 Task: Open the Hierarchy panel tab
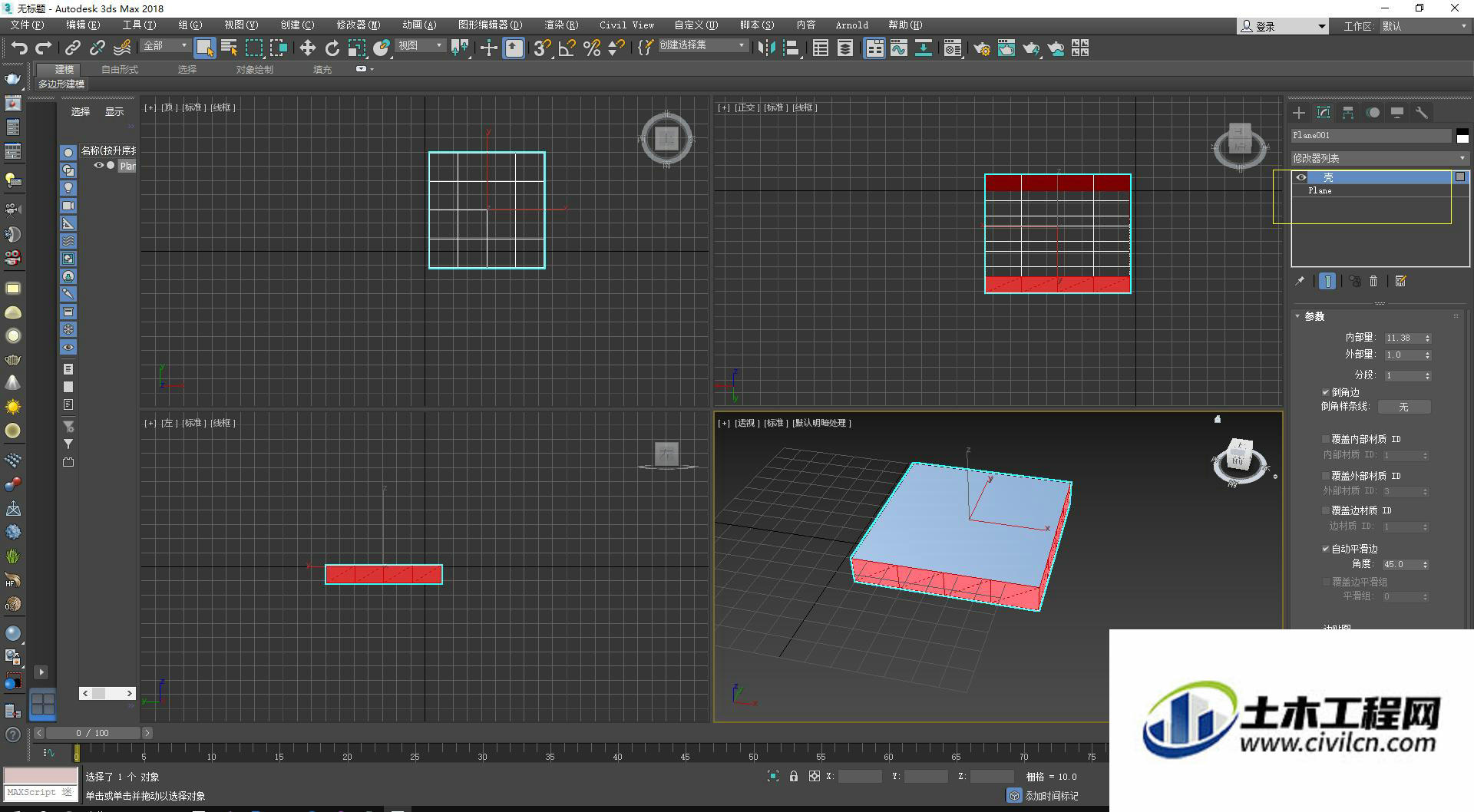1348,113
